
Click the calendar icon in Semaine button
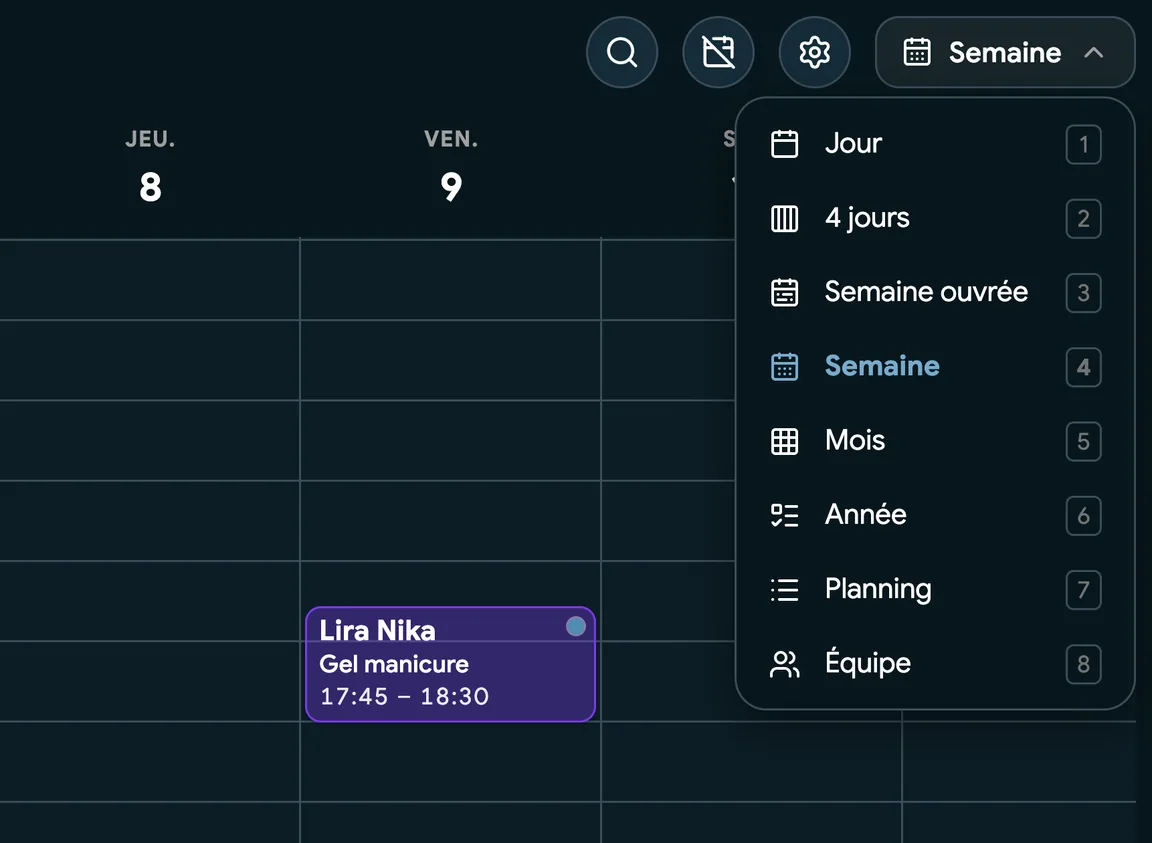click(x=916, y=52)
